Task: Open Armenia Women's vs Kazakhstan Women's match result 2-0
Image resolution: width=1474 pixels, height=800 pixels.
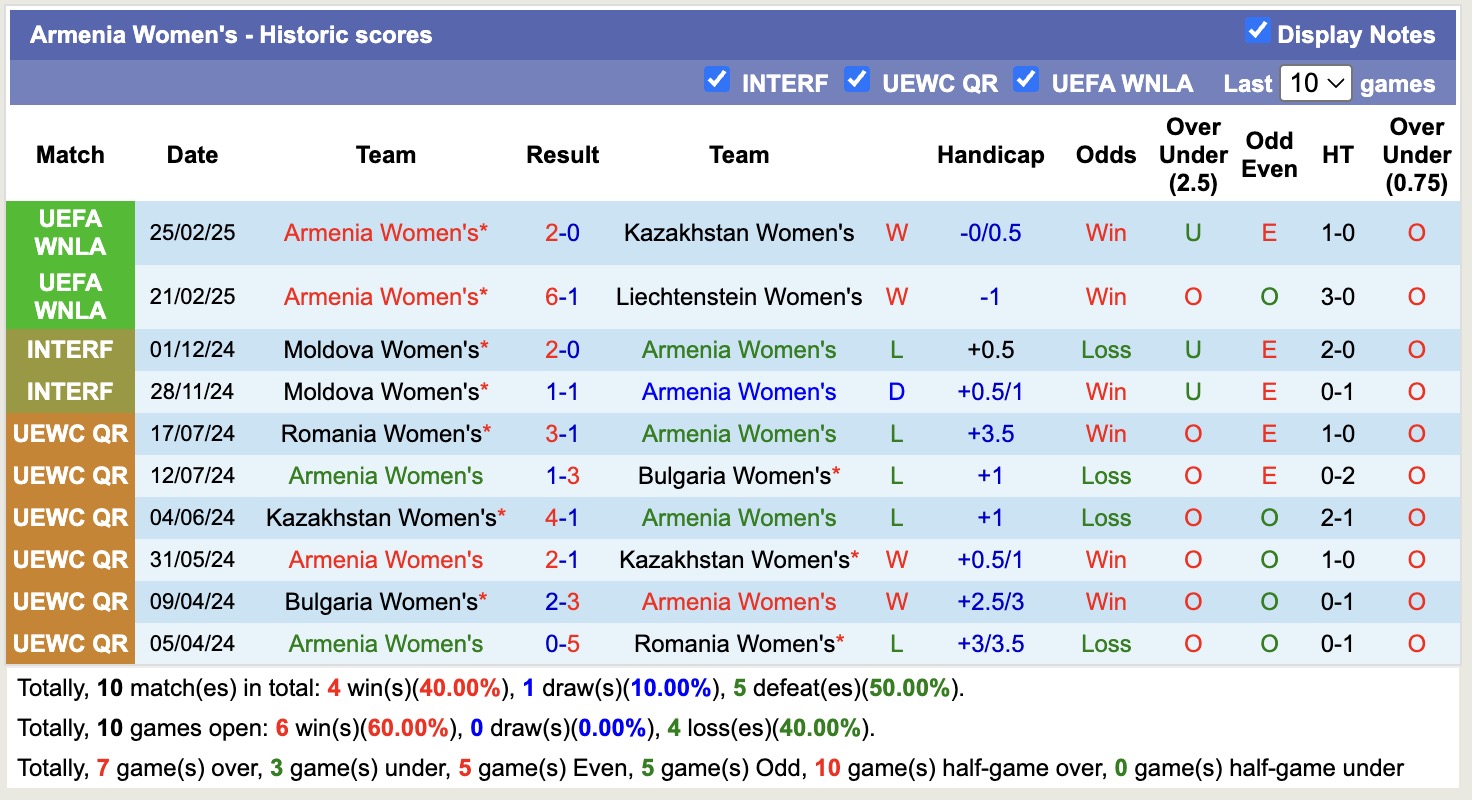Action: [562, 233]
